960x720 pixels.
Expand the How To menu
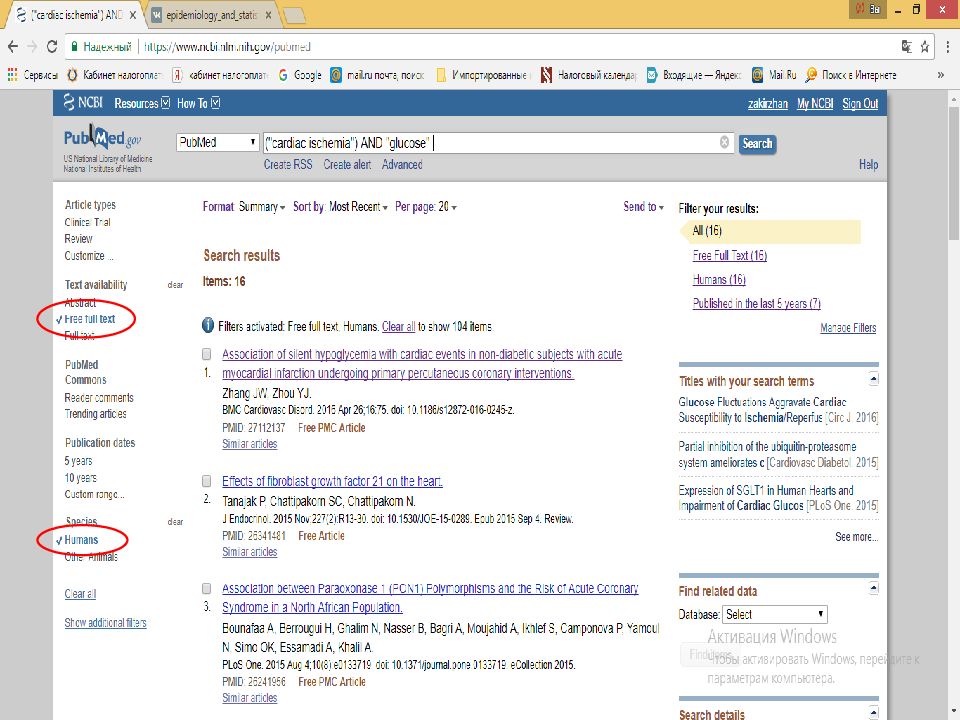pos(198,103)
